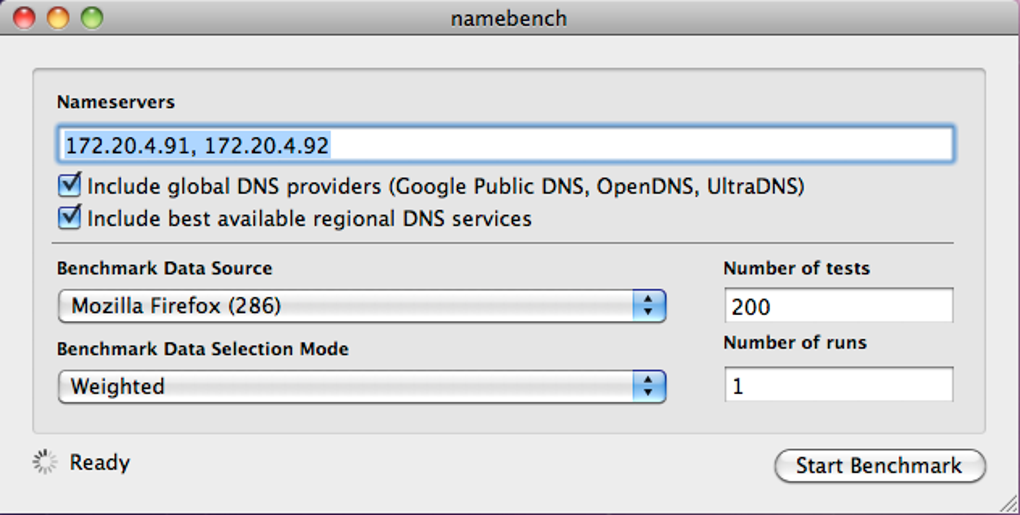Minimize the window using the yellow button
1020x515 pixels.
click(x=58, y=18)
